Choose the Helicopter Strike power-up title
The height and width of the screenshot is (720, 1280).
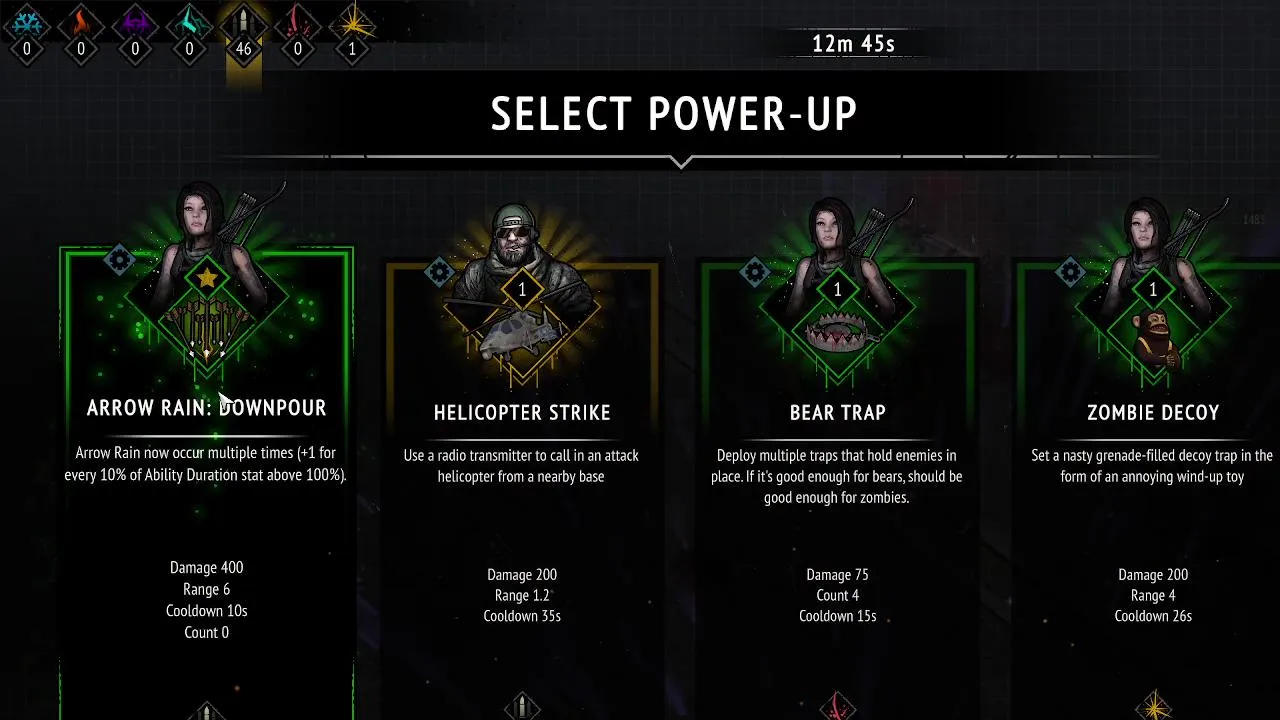click(x=522, y=412)
